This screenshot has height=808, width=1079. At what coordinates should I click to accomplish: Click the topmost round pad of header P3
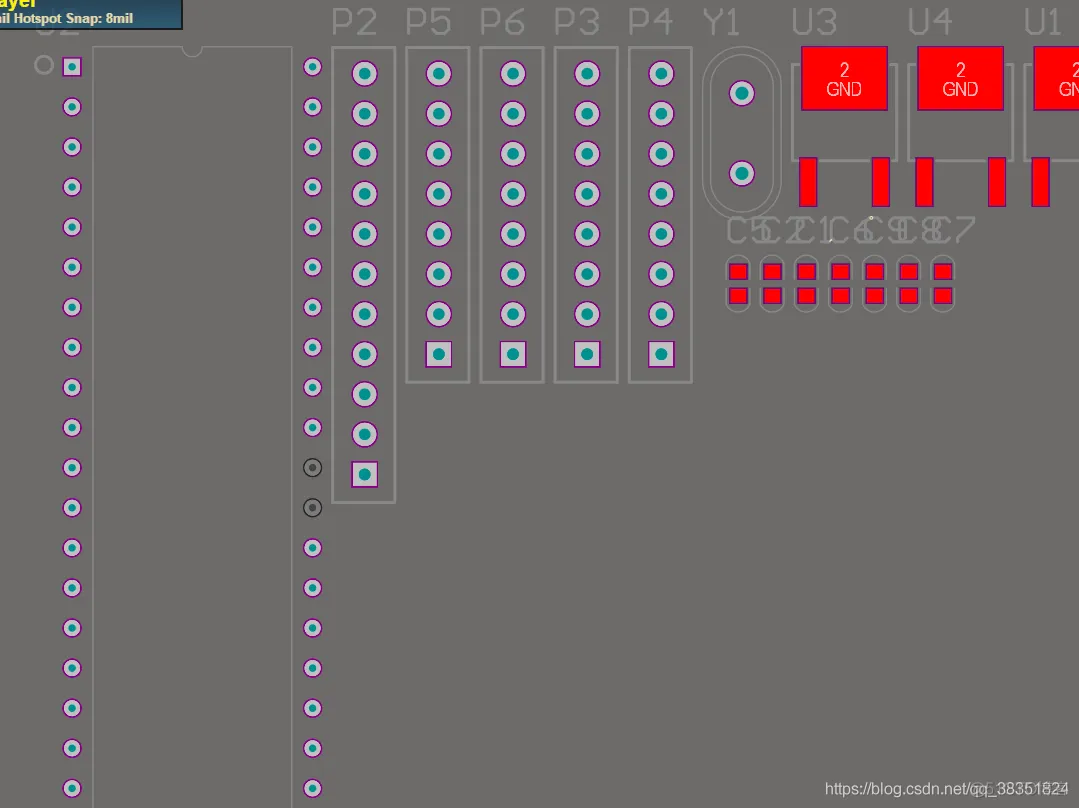pos(587,74)
